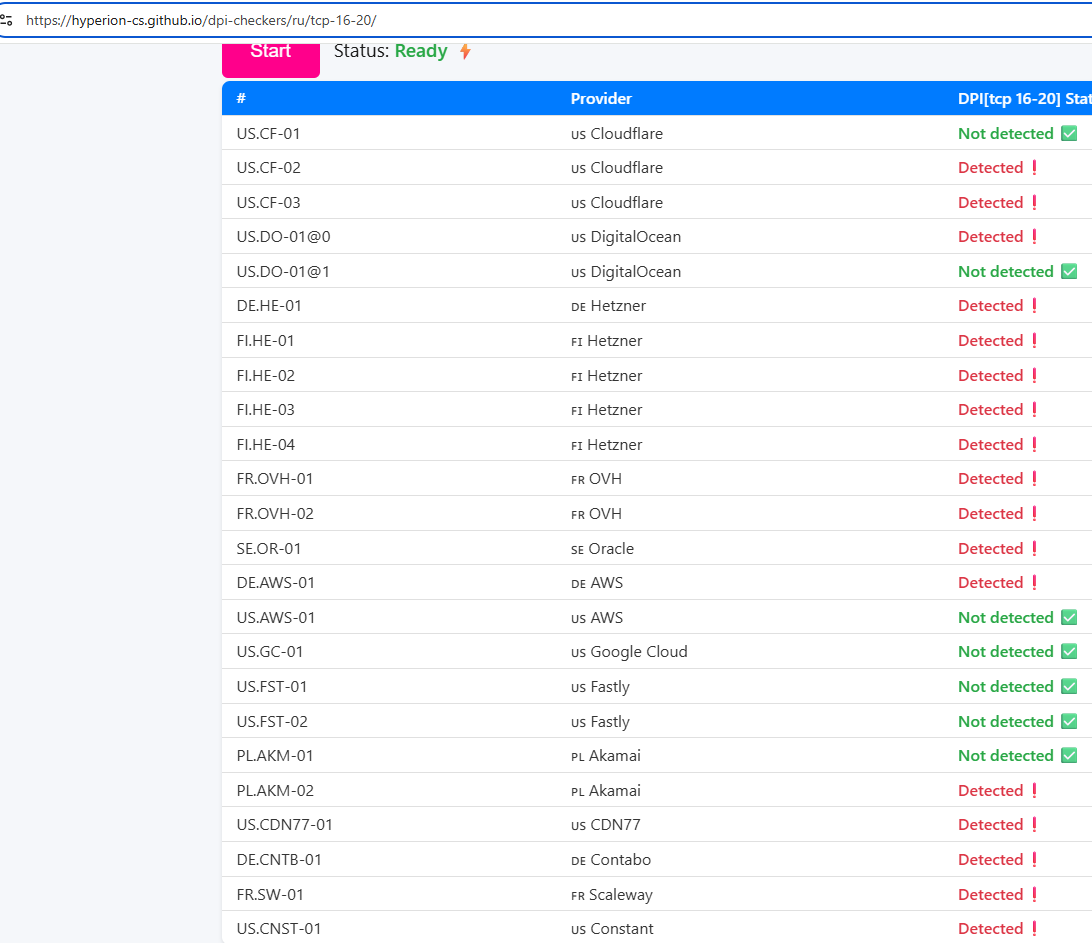This screenshot has height=943, width=1092.
Task: Click the # column header
Action: 241,98
